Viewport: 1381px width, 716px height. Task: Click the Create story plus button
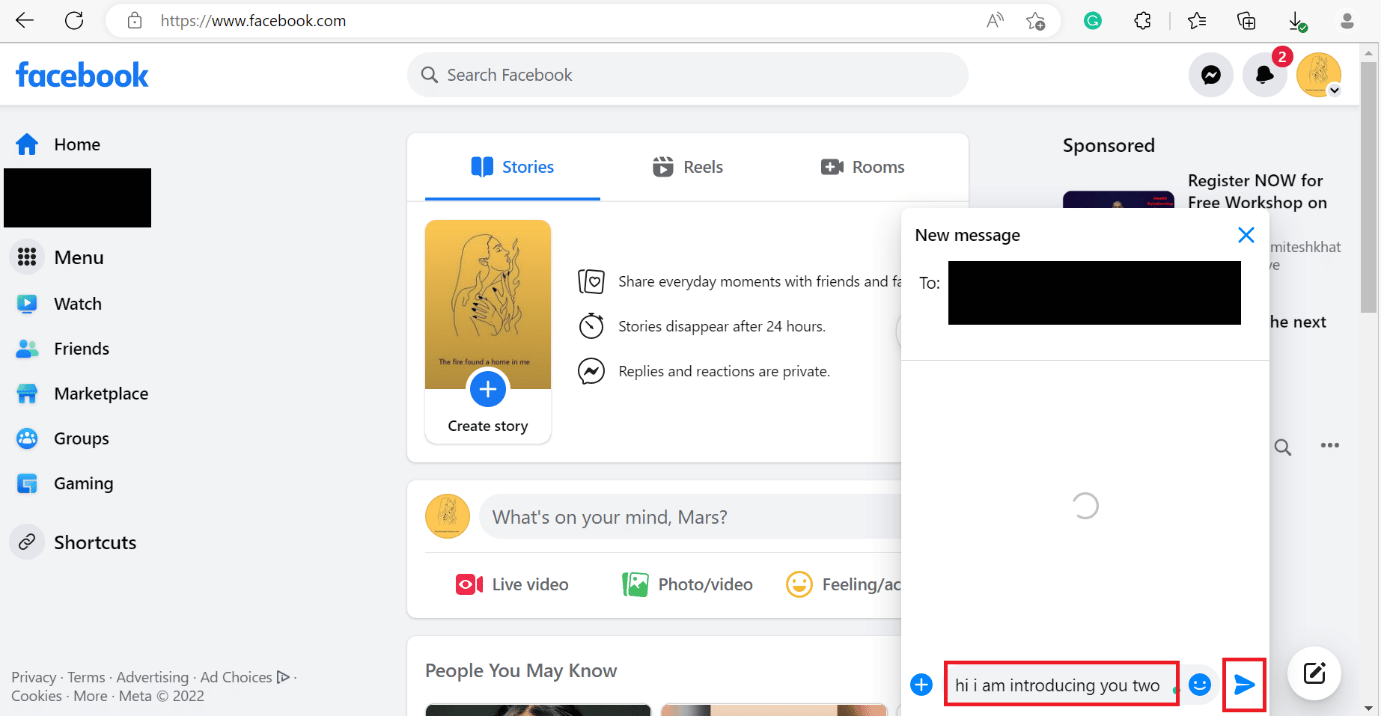point(488,389)
